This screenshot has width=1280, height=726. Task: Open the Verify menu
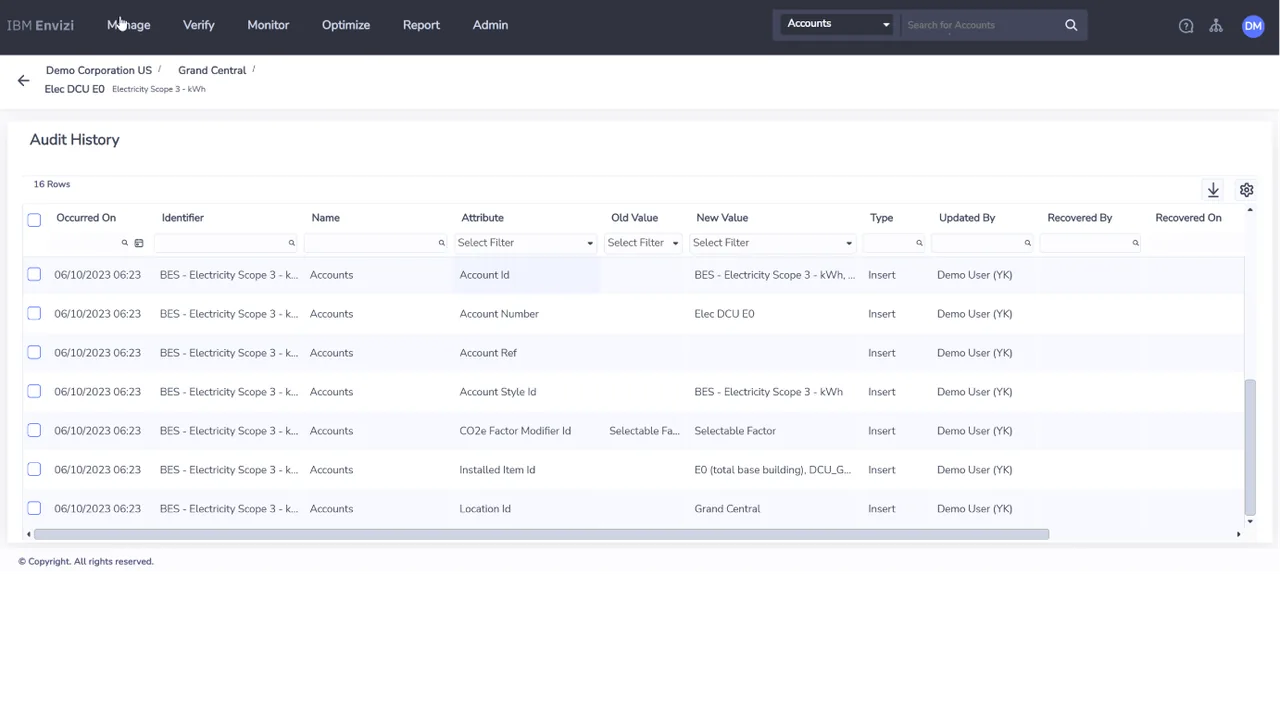click(x=199, y=25)
